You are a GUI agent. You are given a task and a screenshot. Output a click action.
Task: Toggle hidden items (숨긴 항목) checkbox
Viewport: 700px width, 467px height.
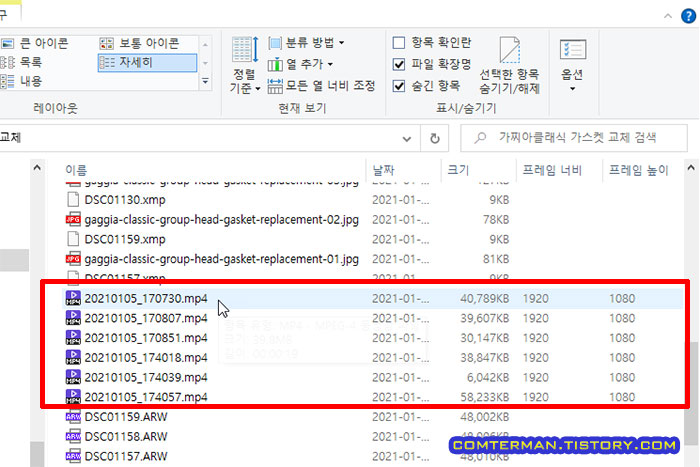click(x=399, y=86)
